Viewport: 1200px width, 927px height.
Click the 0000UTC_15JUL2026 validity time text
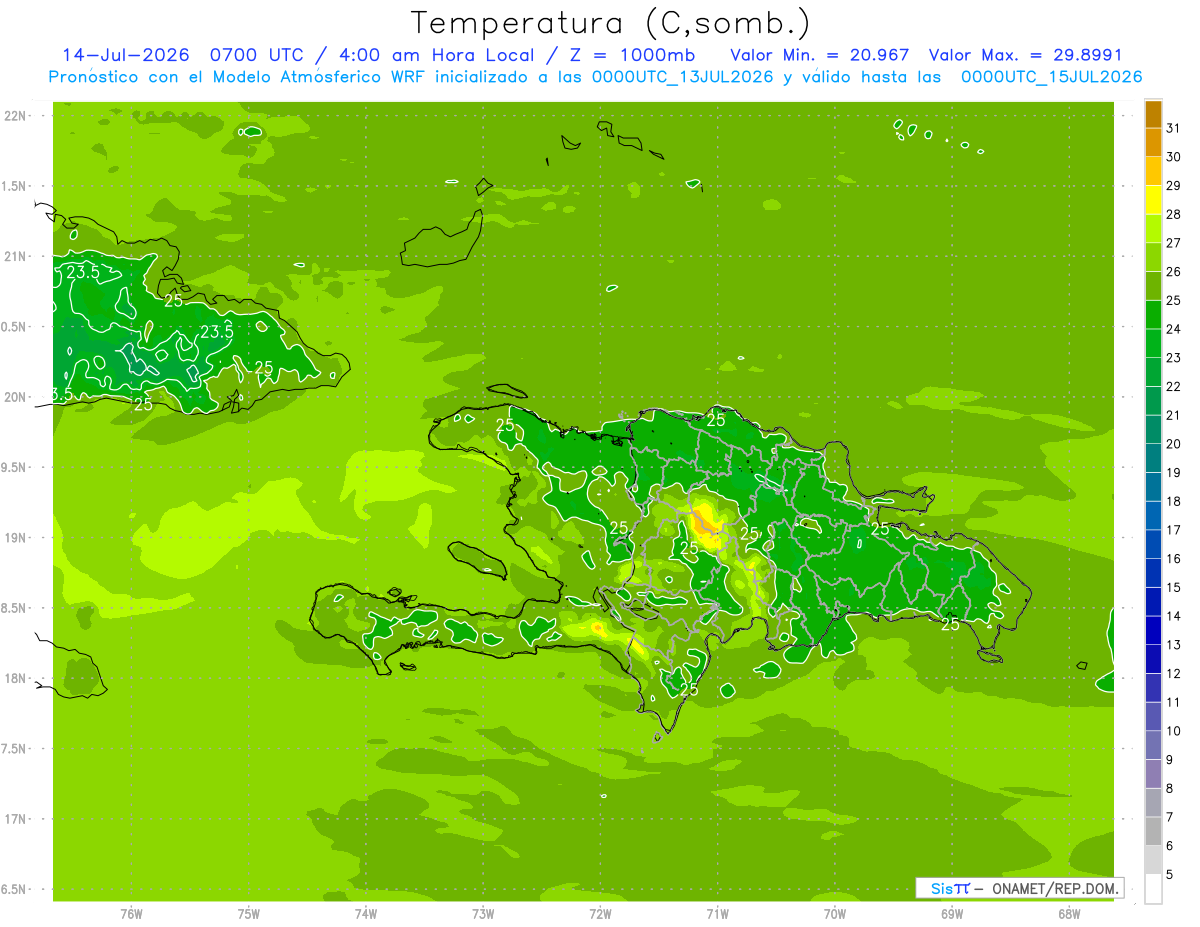click(x=1051, y=77)
